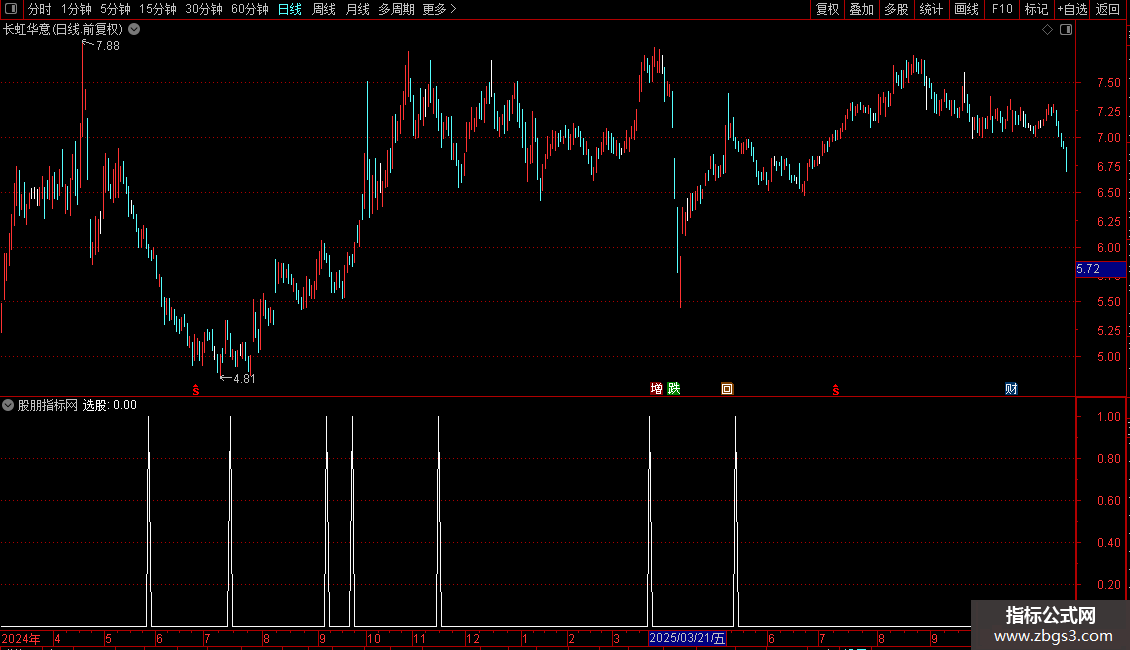This screenshot has width=1130, height=650.
Task: Click 返回 to go back
Action: coord(1108,9)
